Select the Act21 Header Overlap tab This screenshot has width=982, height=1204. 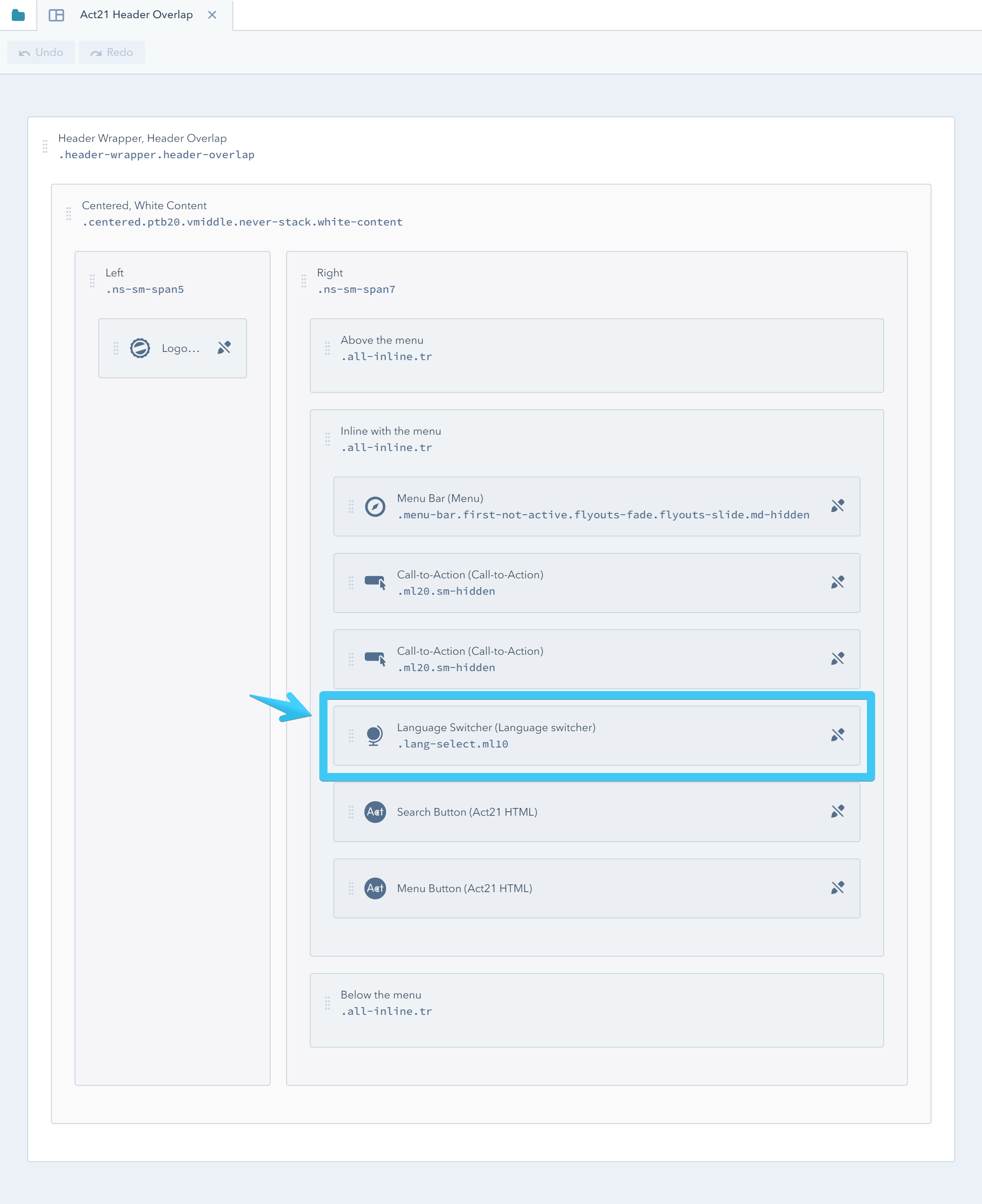[136, 15]
